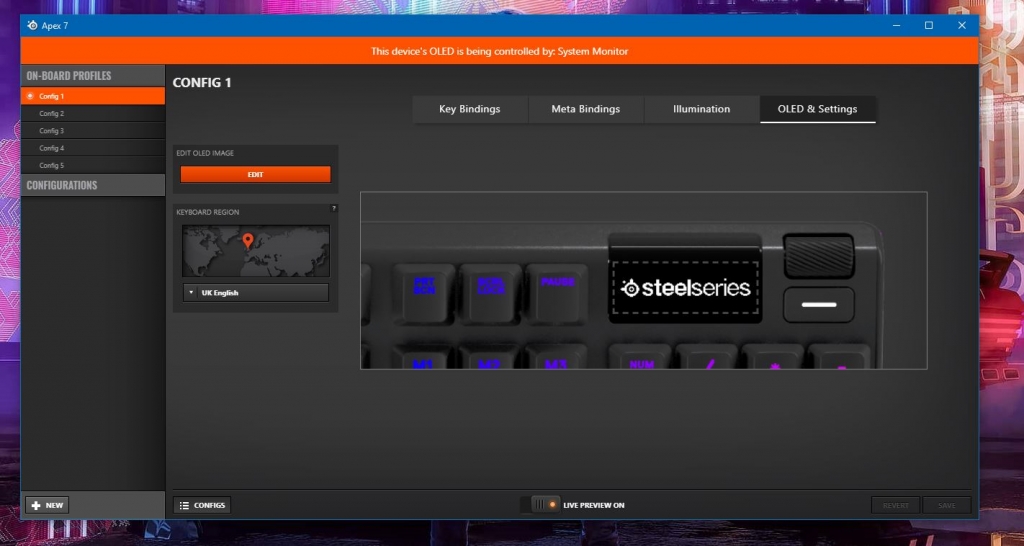The width and height of the screenshot is (1024, 546).
Task: Click the media button below the roller
Action: click(x=818, y=304)
